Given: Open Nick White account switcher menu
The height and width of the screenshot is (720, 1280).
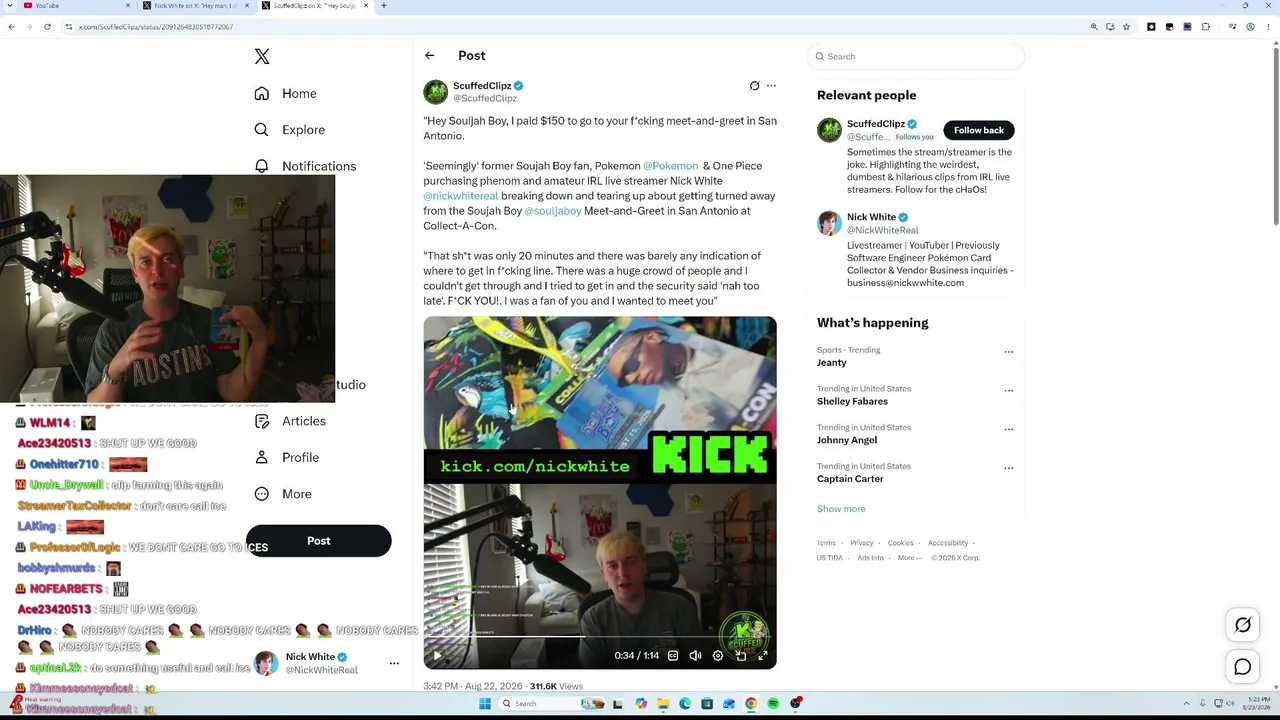Looking at the screenshot, I should pos(394,663).
